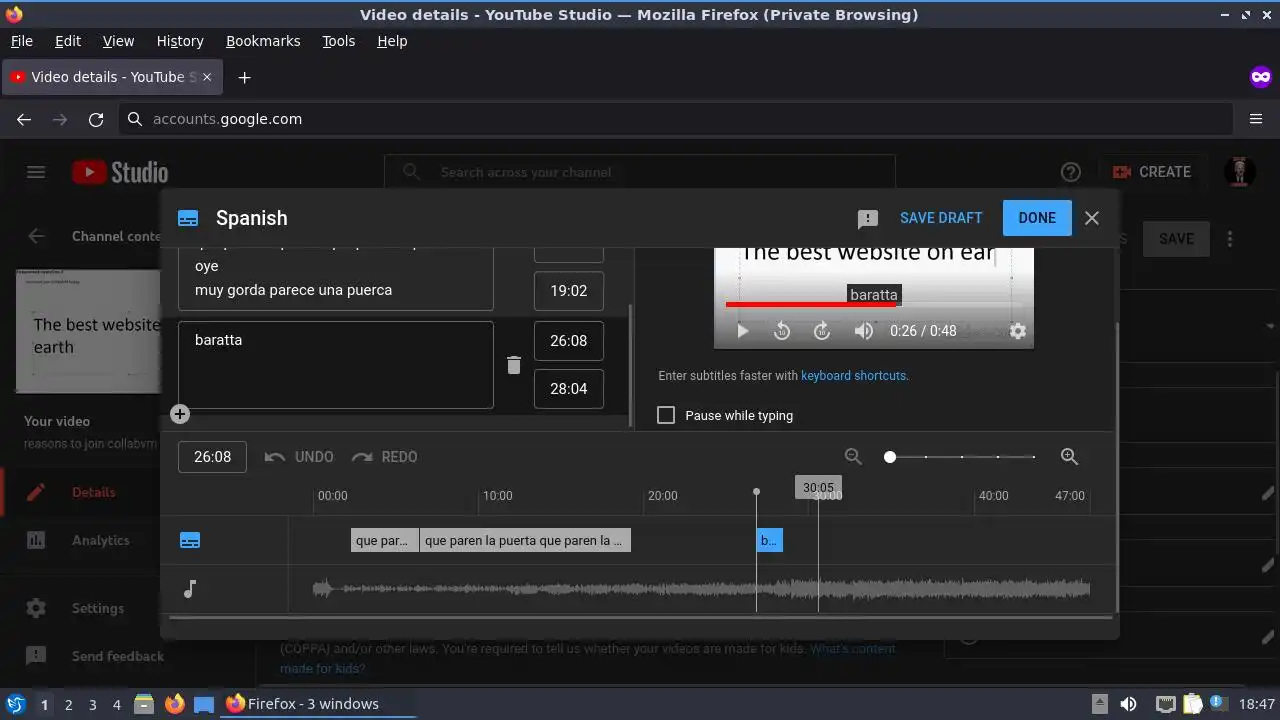
Task: Click the current time field under captions
Action: pos(212,457)
